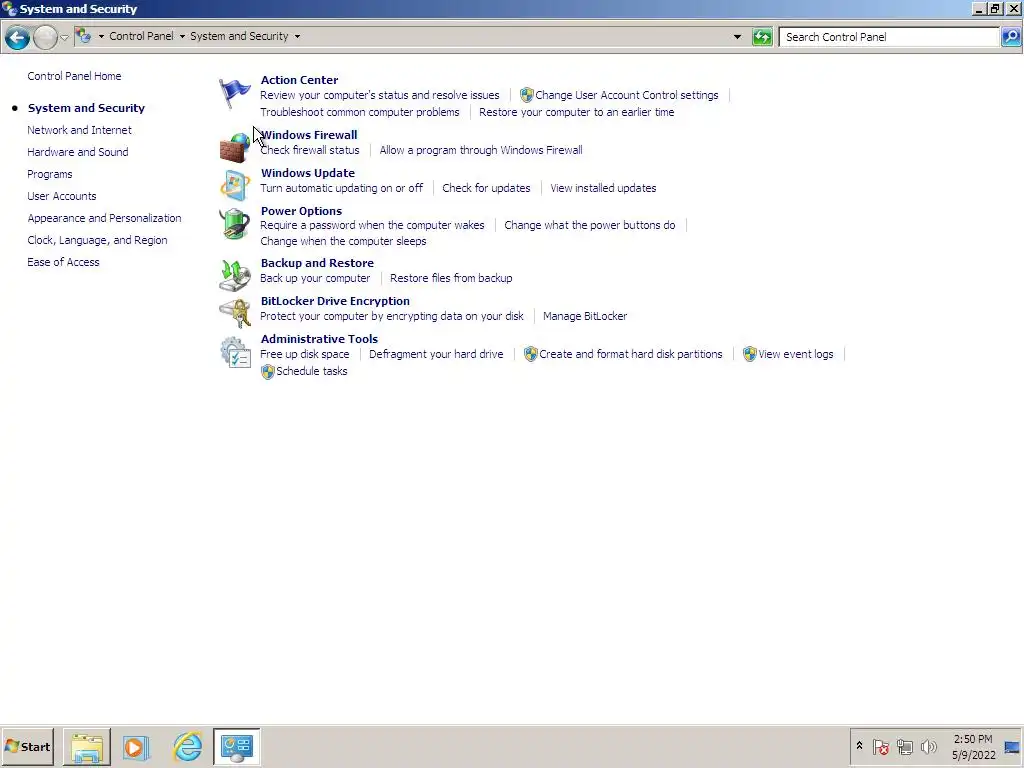Viewport: 1024px width, 768px height.
Task: Open Change User Account Control settings
Action: coord(626,95)
